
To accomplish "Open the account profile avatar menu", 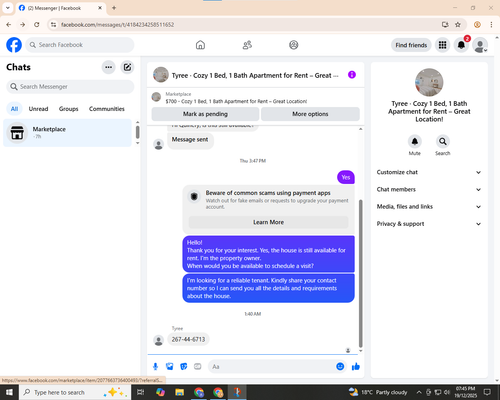I will pyautogui.click(x=480, y=45).
